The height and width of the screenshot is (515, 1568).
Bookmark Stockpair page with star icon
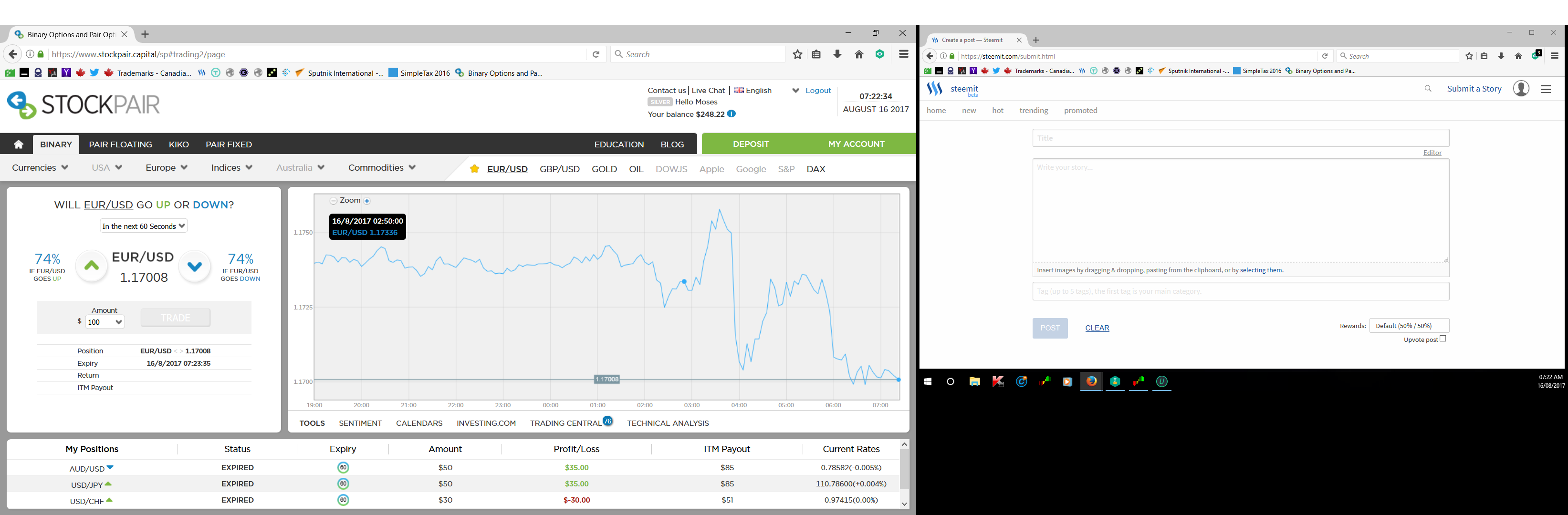pyautogui.click(x=797, y=54)
